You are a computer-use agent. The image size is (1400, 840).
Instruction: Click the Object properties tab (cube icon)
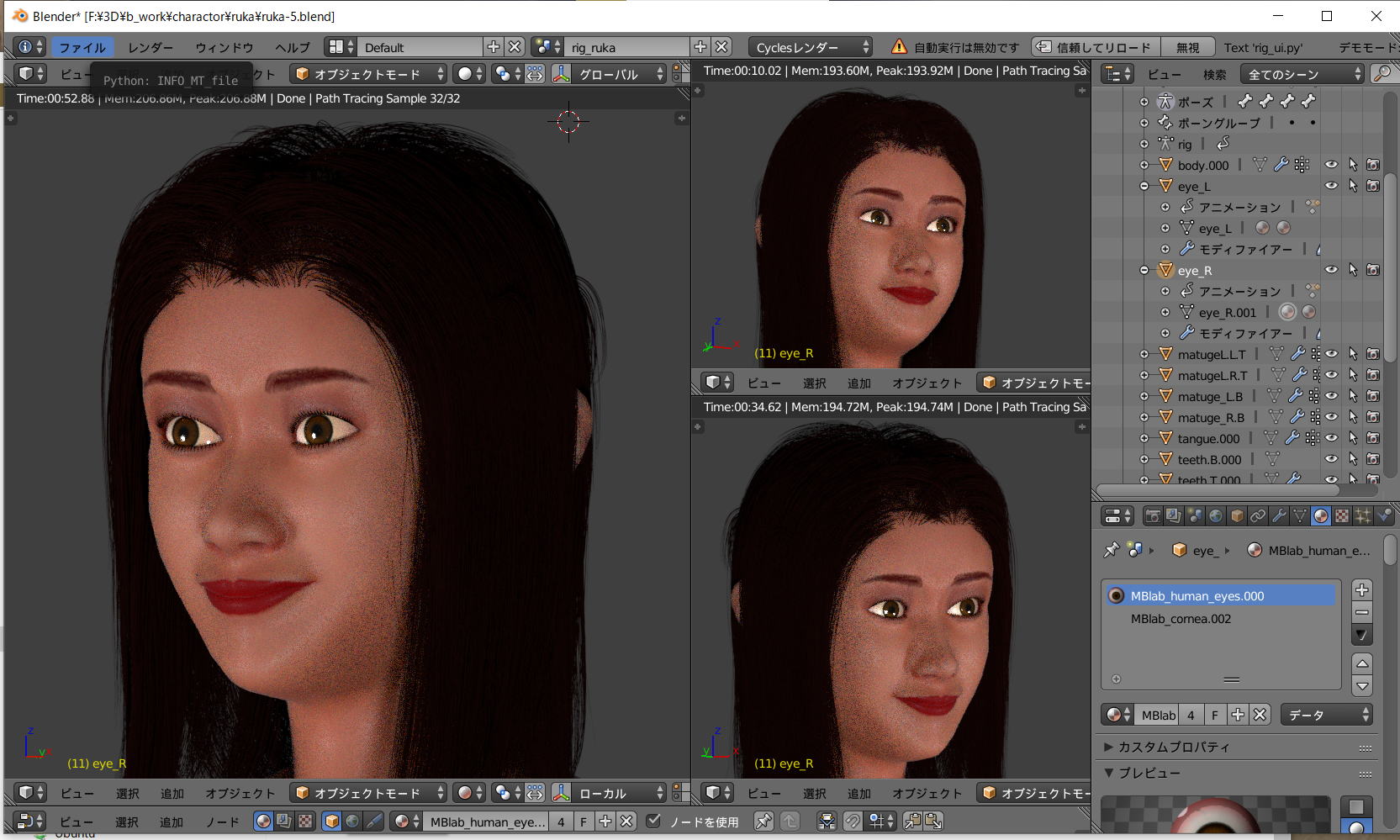click(1237, 515)
